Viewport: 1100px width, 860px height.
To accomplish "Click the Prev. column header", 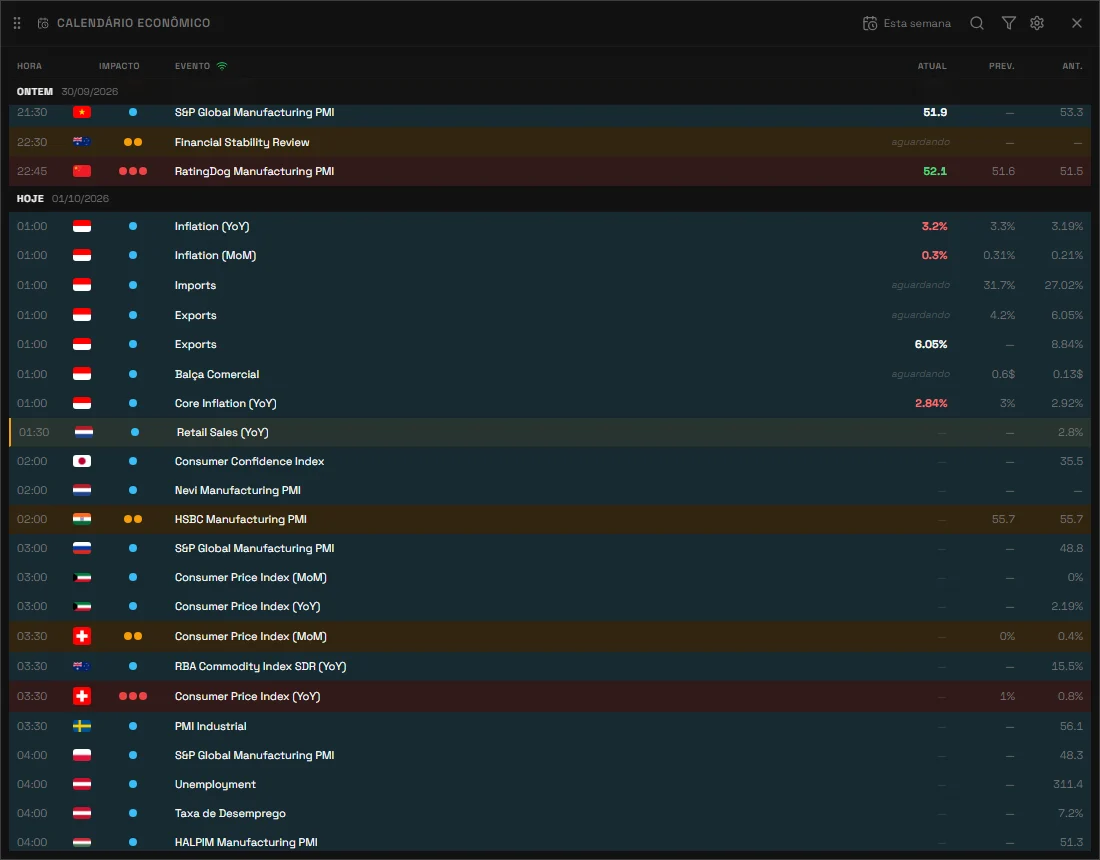I will click(1001, 66).
